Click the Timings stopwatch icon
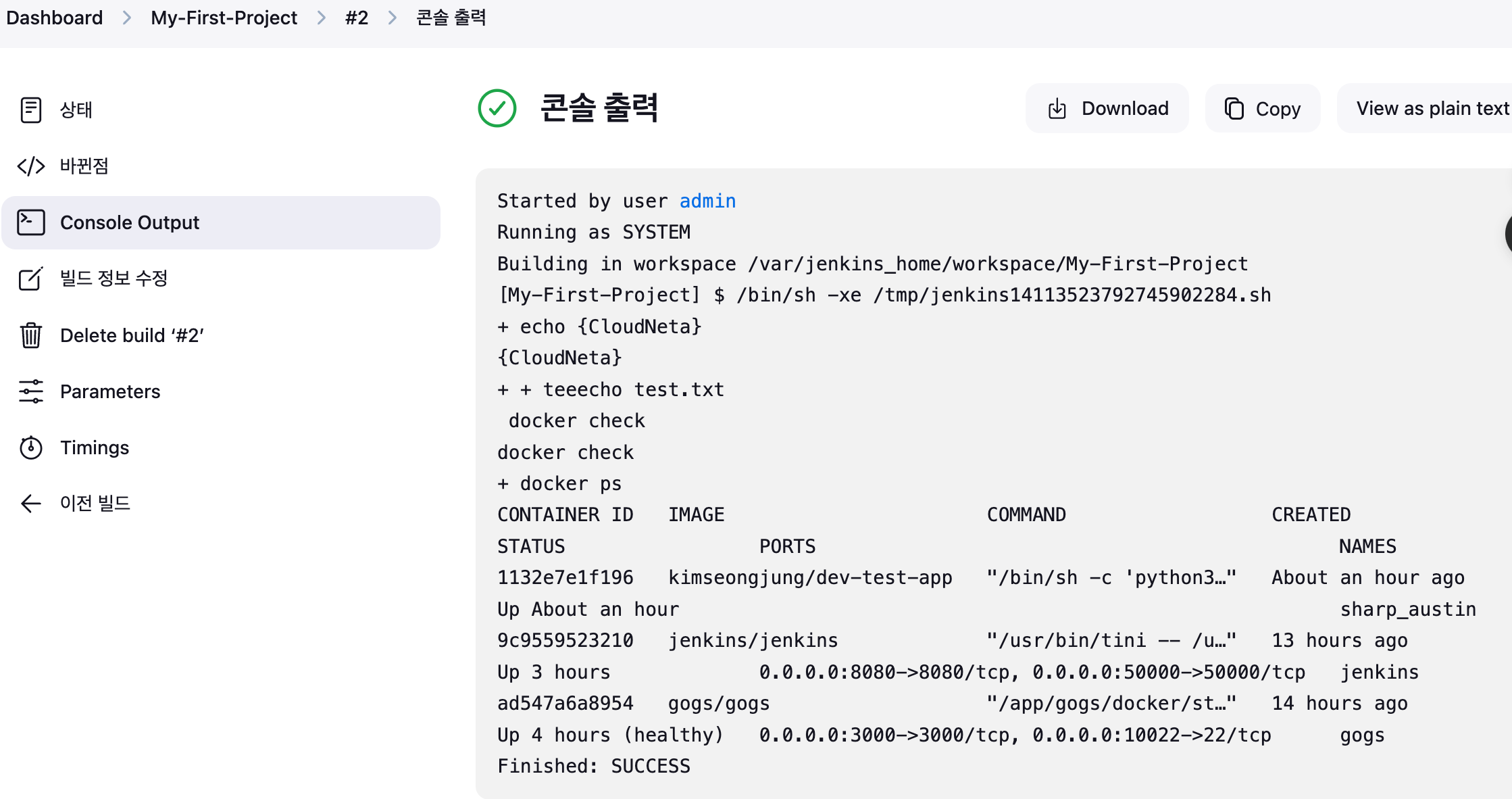The image size is (1512, 799). tap(31, 447)
